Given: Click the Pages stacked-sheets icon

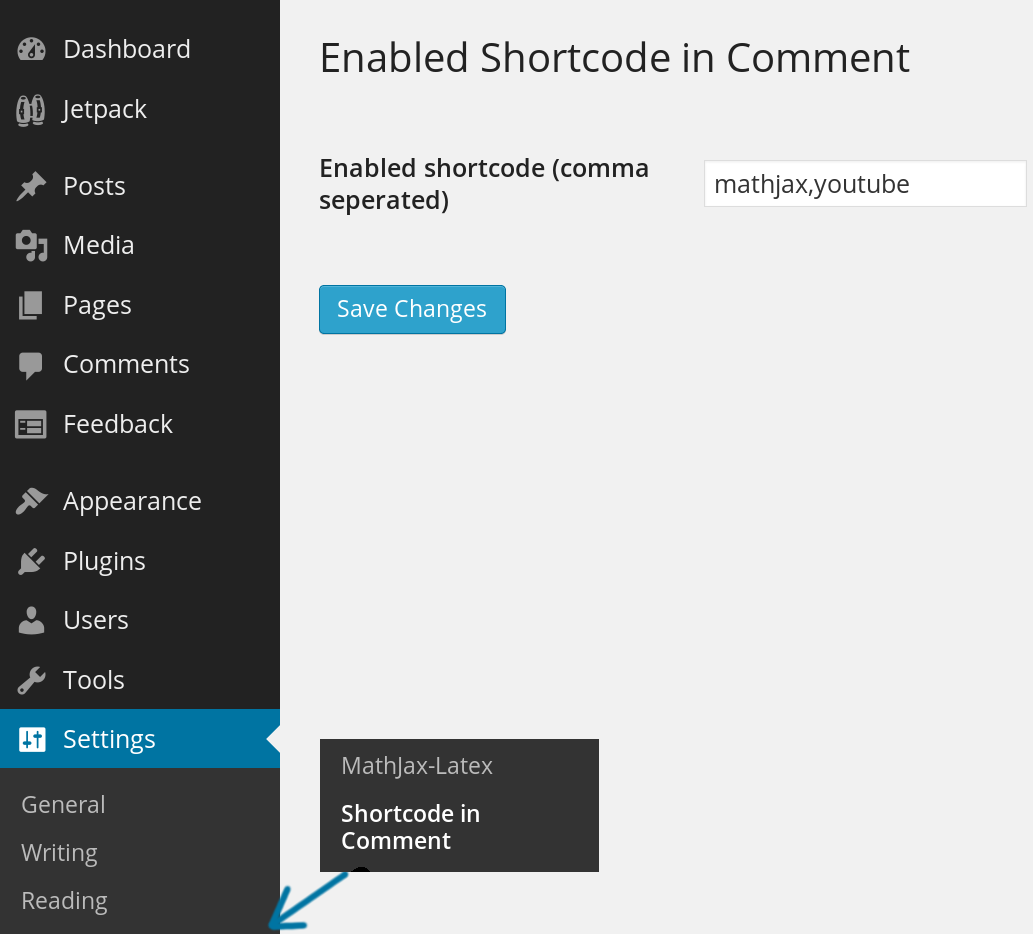Looking at the screenshot, I should pos(31,305).
